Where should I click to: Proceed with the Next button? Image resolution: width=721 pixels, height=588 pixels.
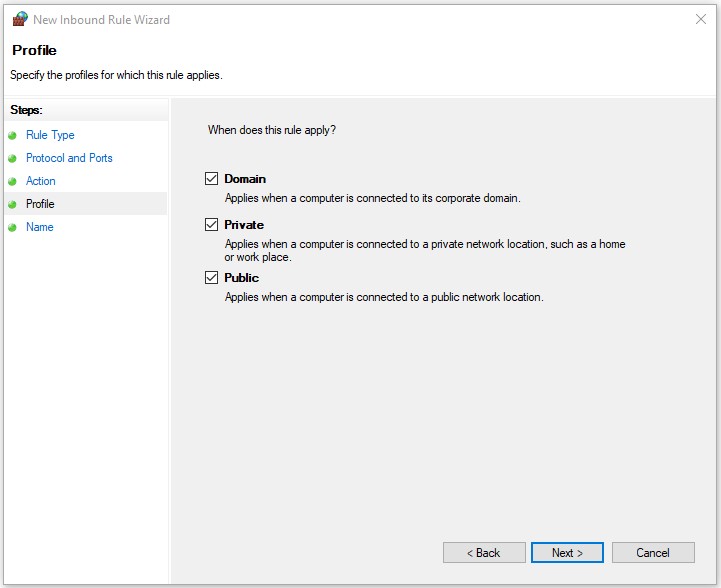click(568, 553)
